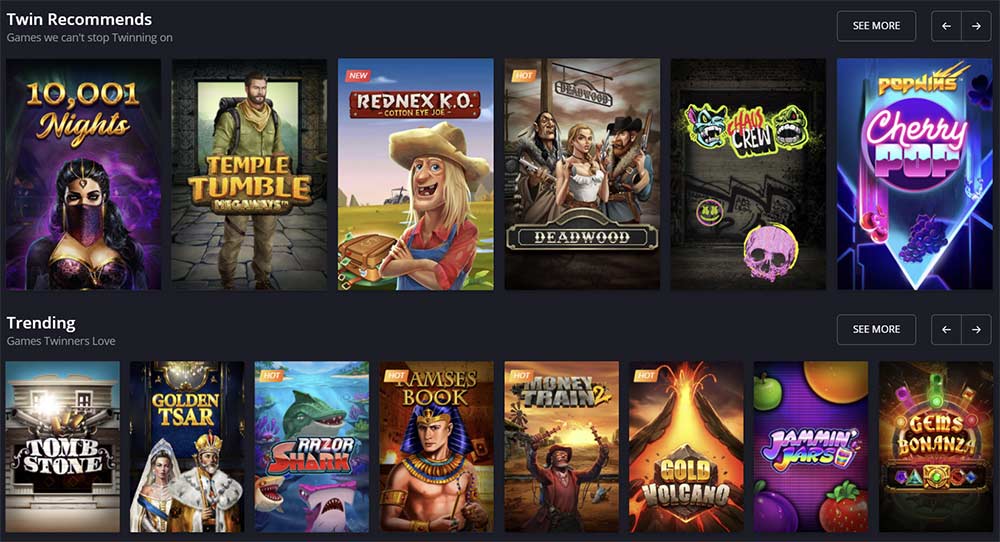
Task: Play the Razor Shark game
Action: click(312, 447)
